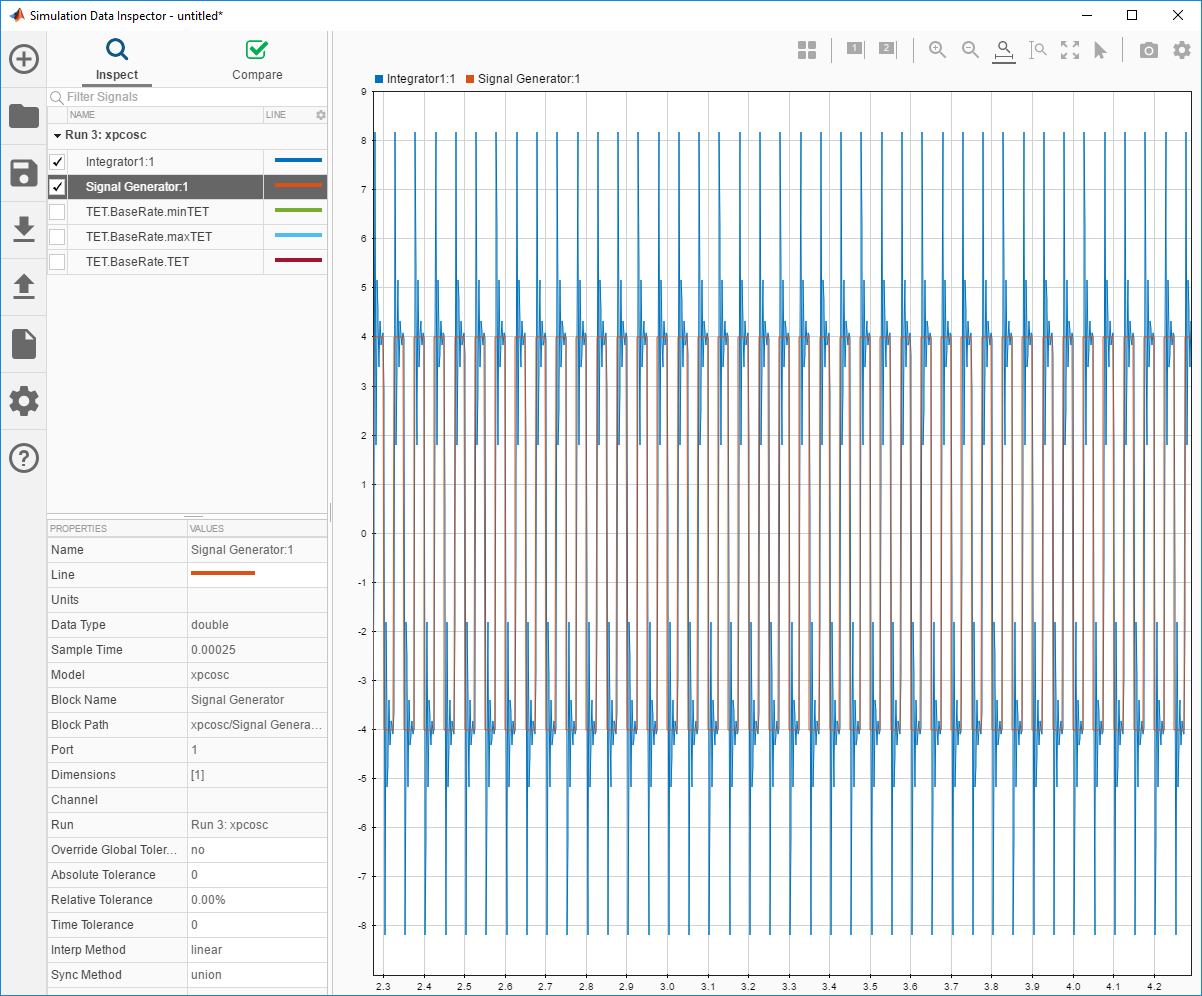Collapse the Run 3: xpcosc tree node
This screenshot has height=996, width=1202.
57,135
